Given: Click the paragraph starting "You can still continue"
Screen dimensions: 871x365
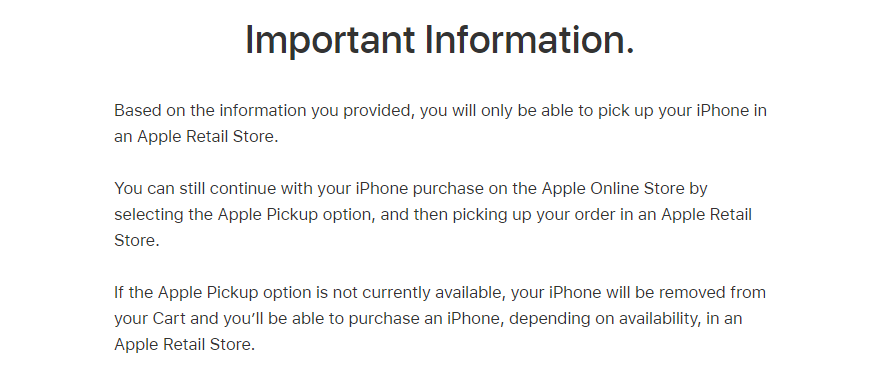Looking at the screenshot, I should [433, 214].
